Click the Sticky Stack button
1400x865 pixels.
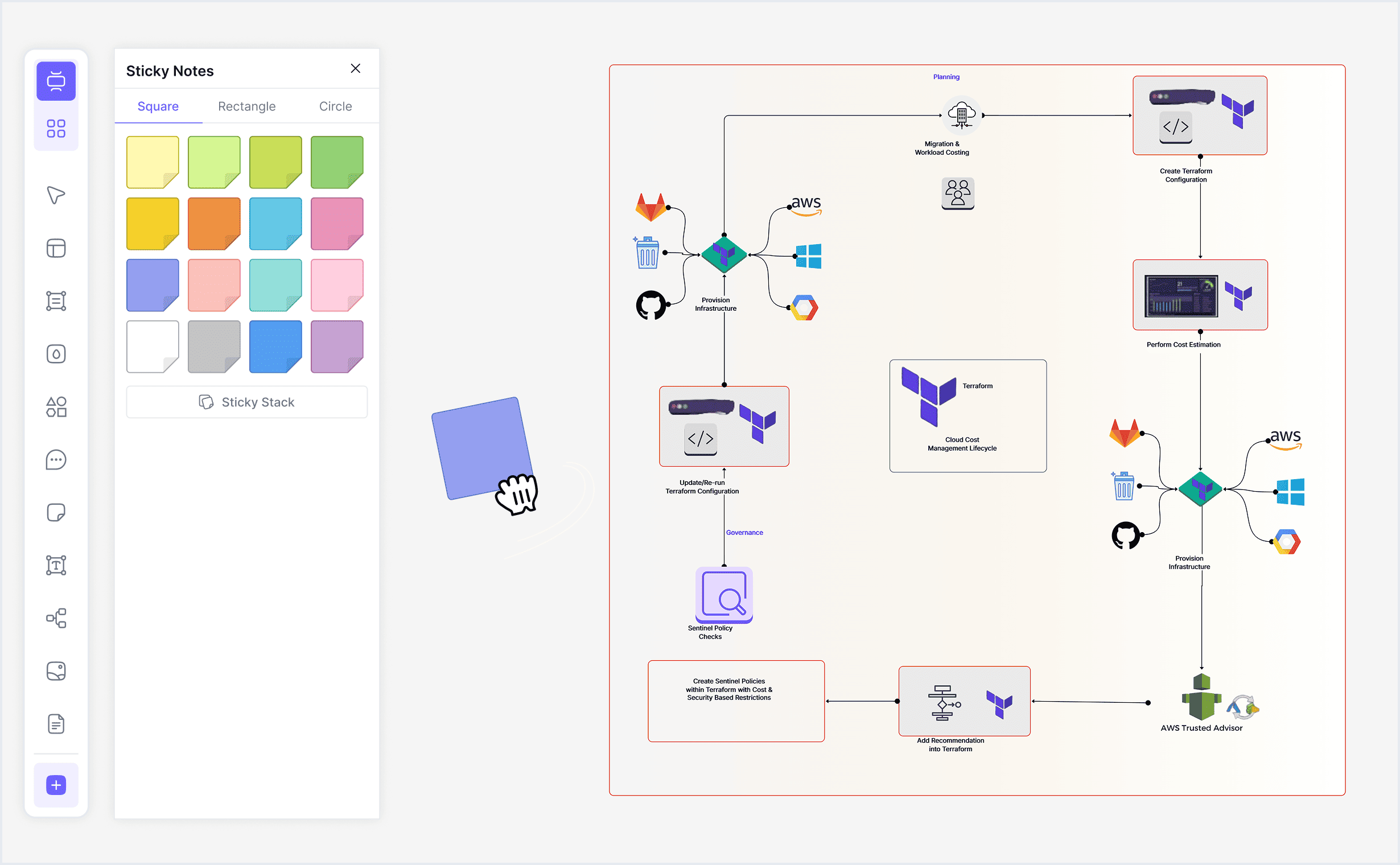[x=246, y=402]
